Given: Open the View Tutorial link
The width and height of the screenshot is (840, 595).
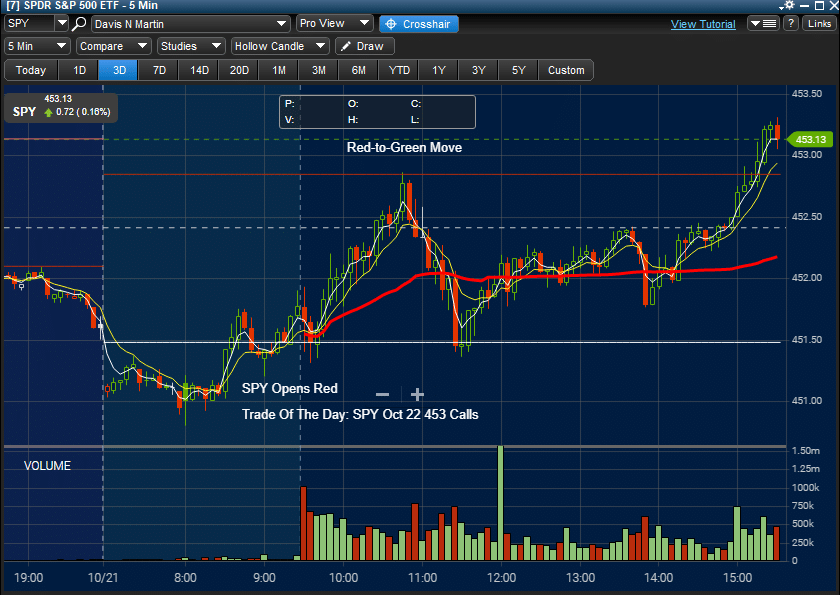Looking at the screenshot, I should coord(703,24).
